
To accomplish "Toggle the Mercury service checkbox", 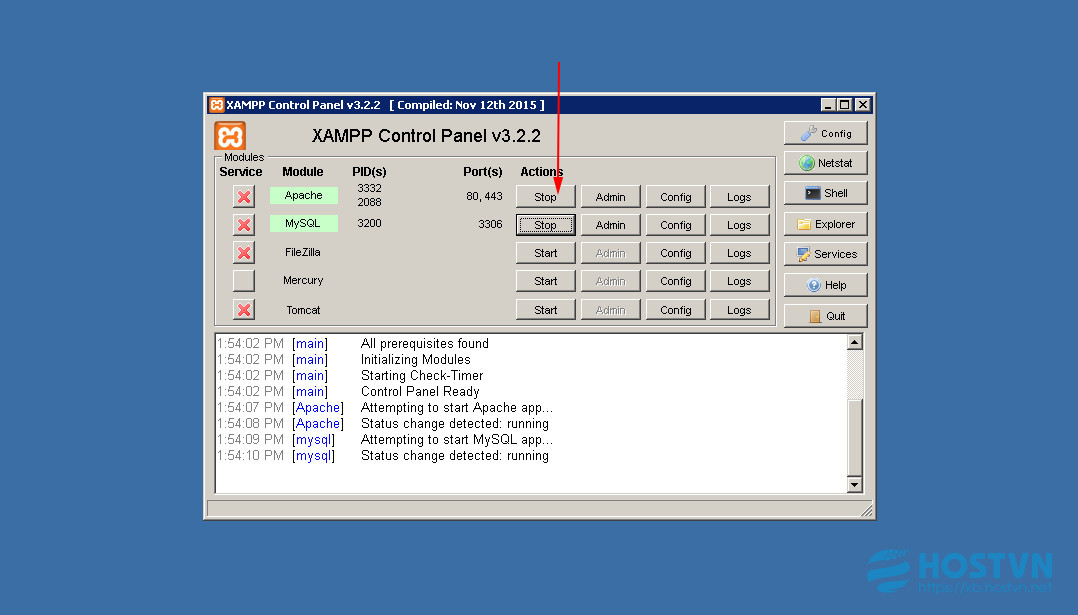I will tap(243, 281).
